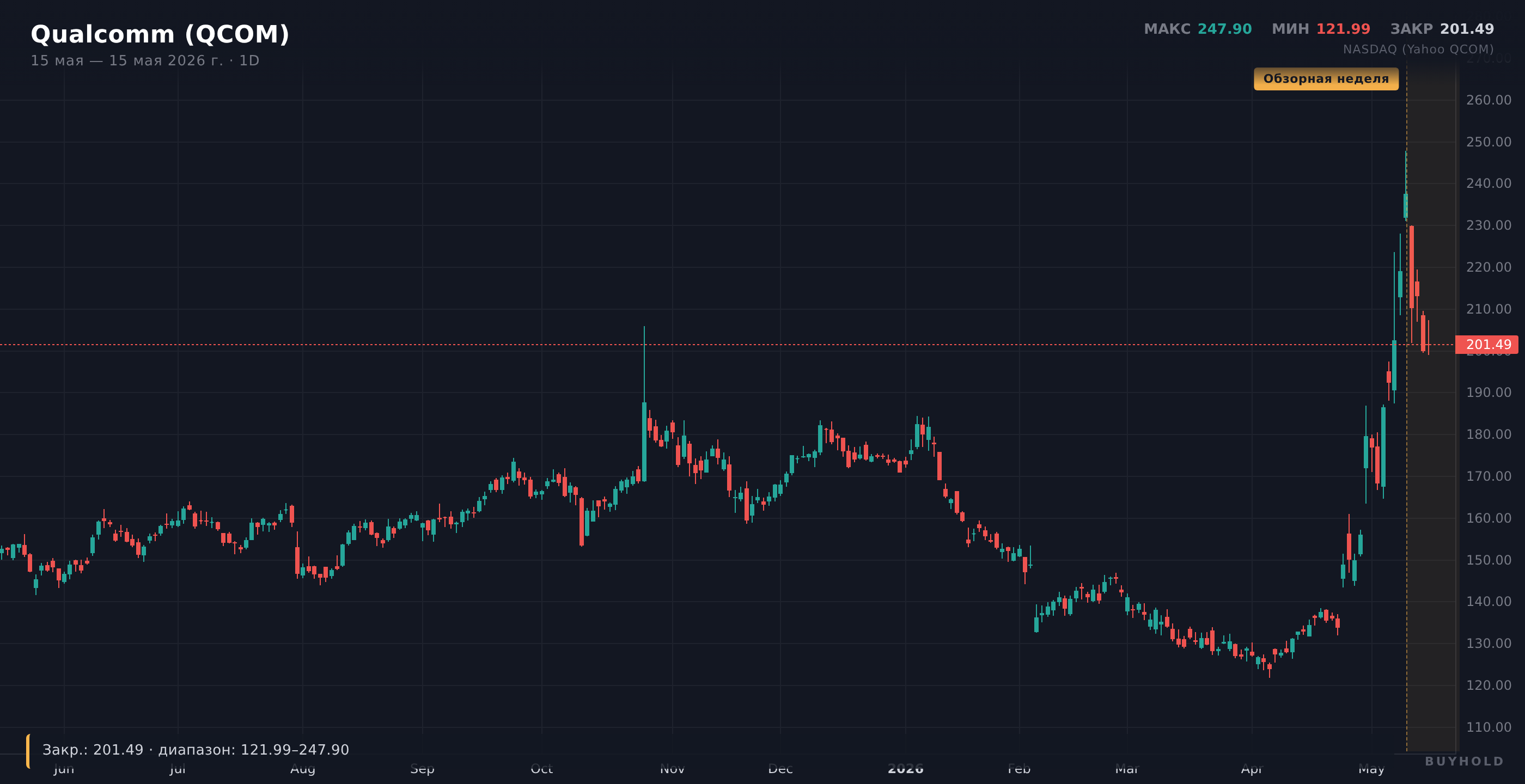This screenshot has height=784, width=1525.
Task: Click the NASDAQ (Yahoo QCOM) source label
Action: coord(1418,49)
